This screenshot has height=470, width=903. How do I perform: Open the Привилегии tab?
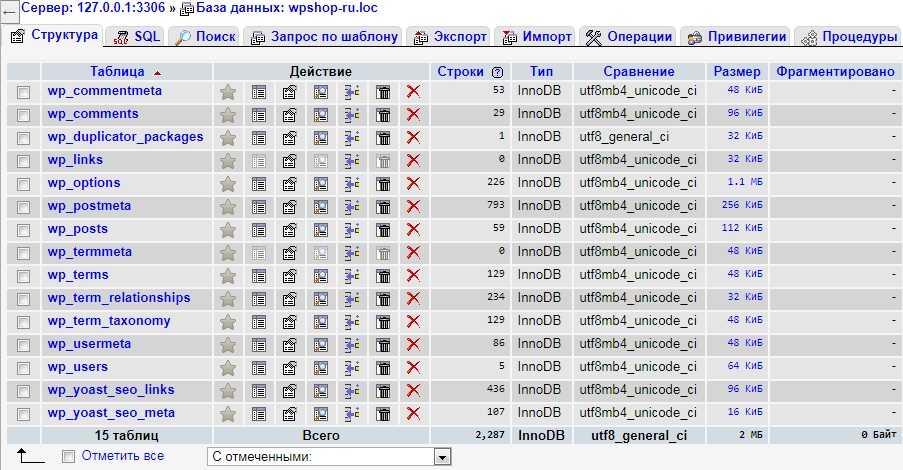coord(736,37)
